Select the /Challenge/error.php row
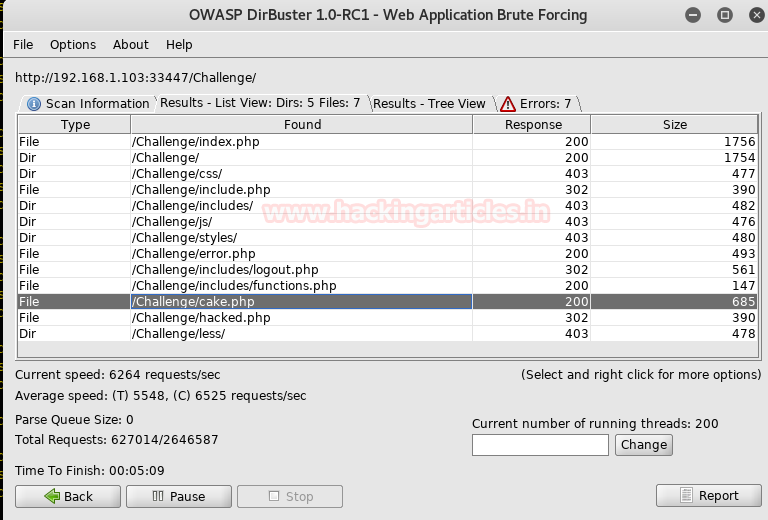768x520 pixels. coord(388,254)
